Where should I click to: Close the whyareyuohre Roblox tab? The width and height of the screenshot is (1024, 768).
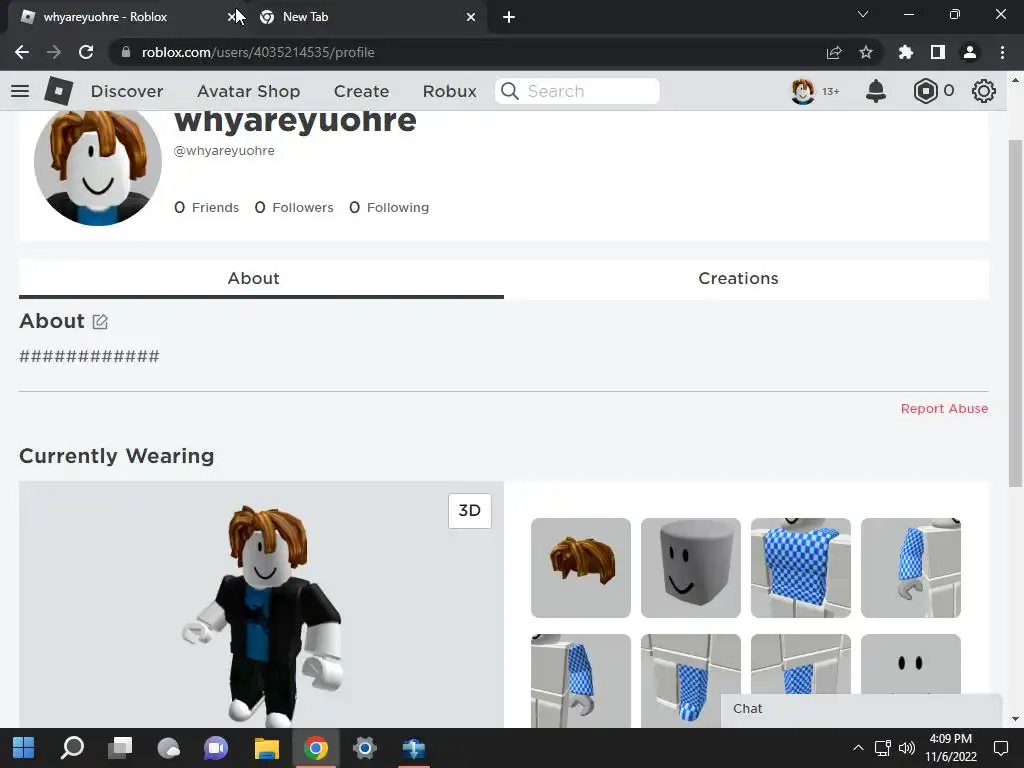[231, 17]
